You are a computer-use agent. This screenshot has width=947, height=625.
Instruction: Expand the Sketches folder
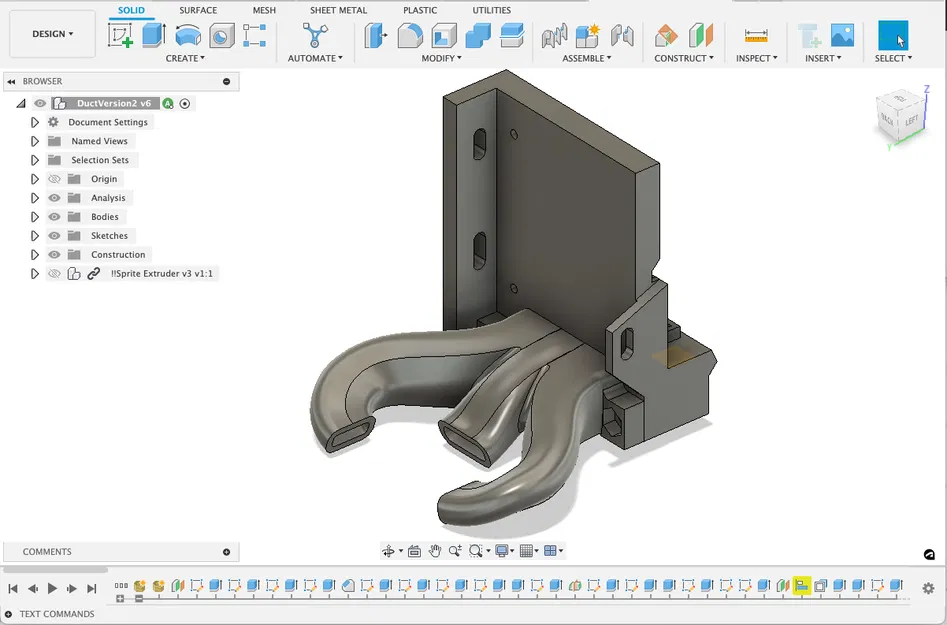click(x=34, y=236)
